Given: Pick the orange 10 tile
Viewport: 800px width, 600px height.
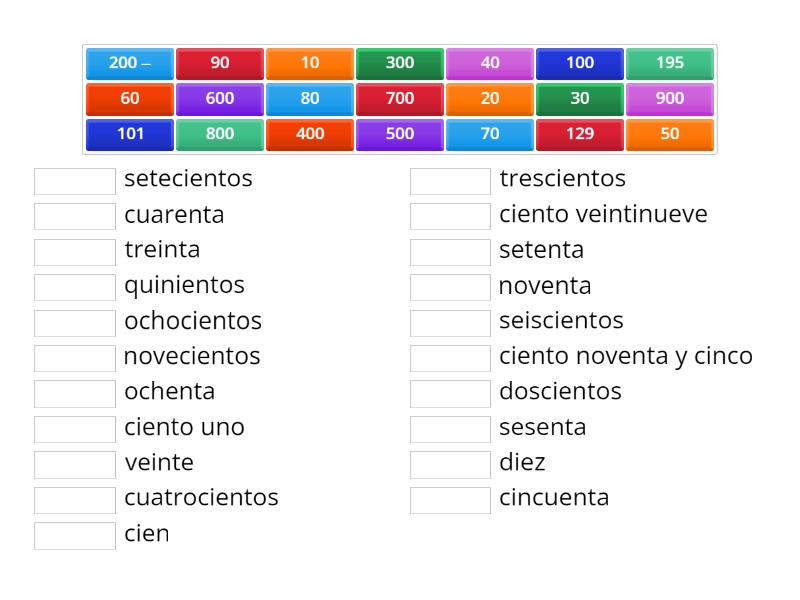Looking at the screenshot, I should (309, 63).
